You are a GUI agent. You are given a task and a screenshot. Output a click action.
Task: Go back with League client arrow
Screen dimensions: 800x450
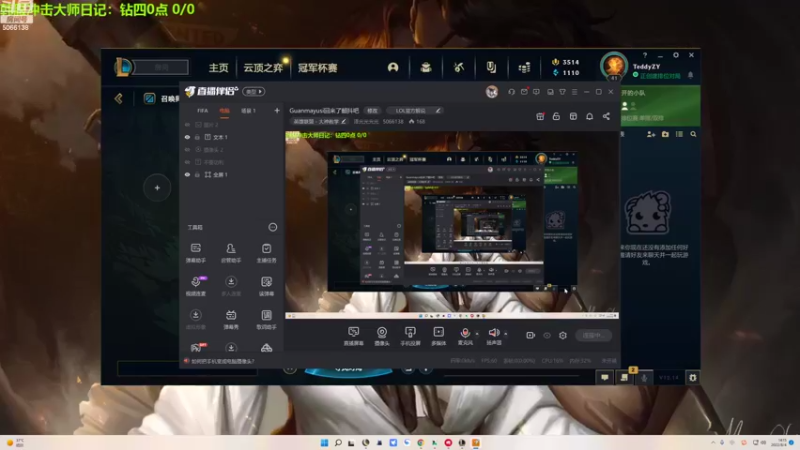pos(118,98)
